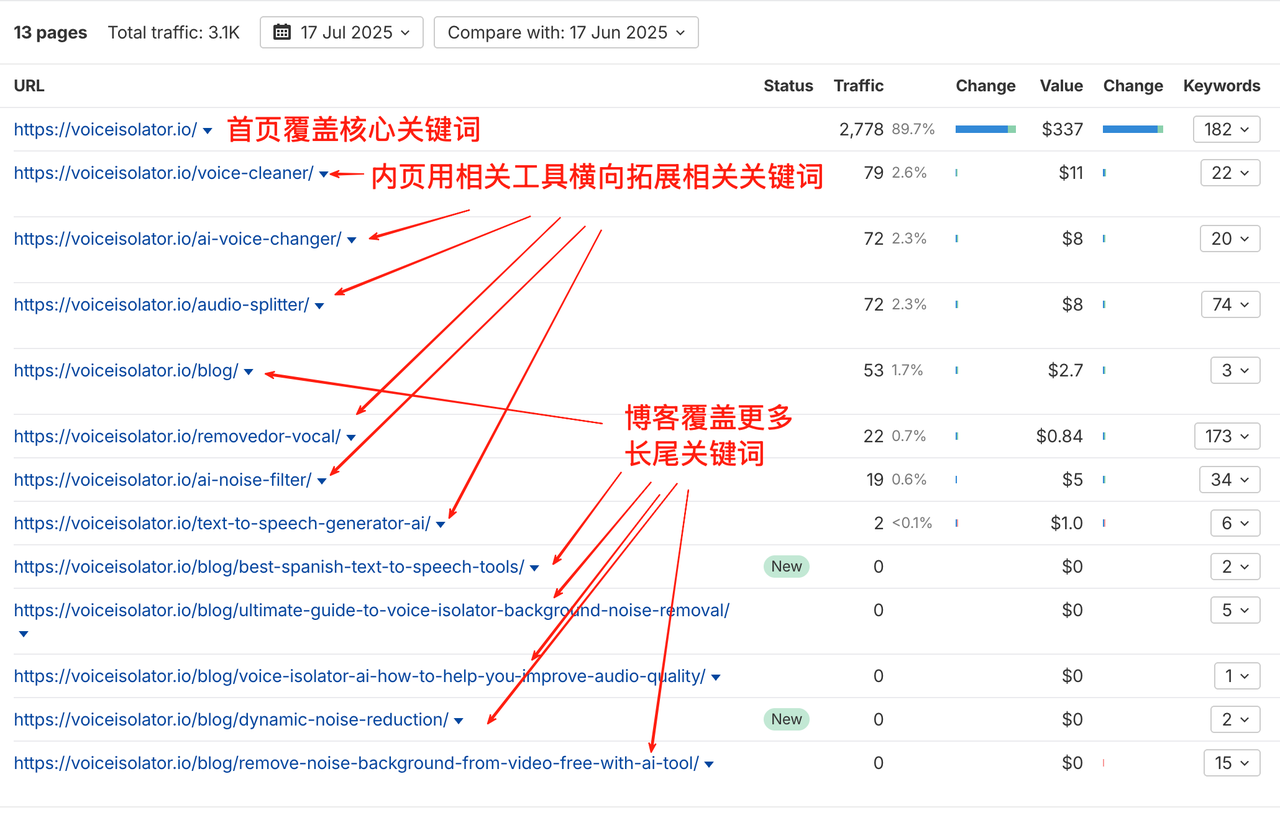Expand the caret beside the voice-cleaner URL
The width and height of the screenshot is (1280, 815).
[x=323, y=175]
